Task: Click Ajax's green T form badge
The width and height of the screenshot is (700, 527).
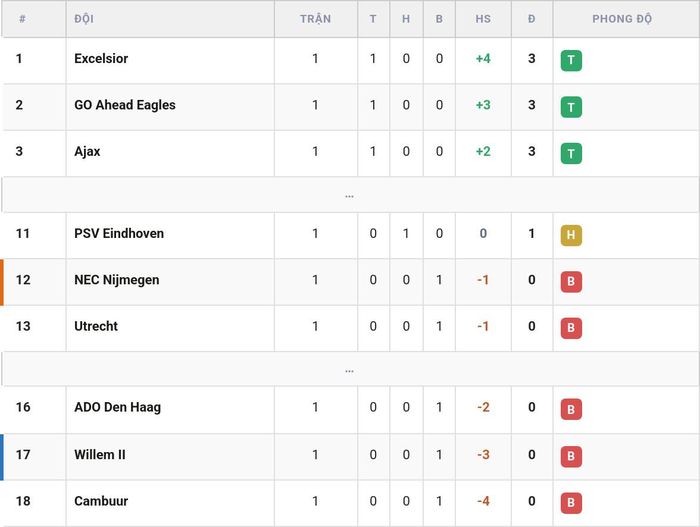Action: pyautogui.click(x=571, y=153)
